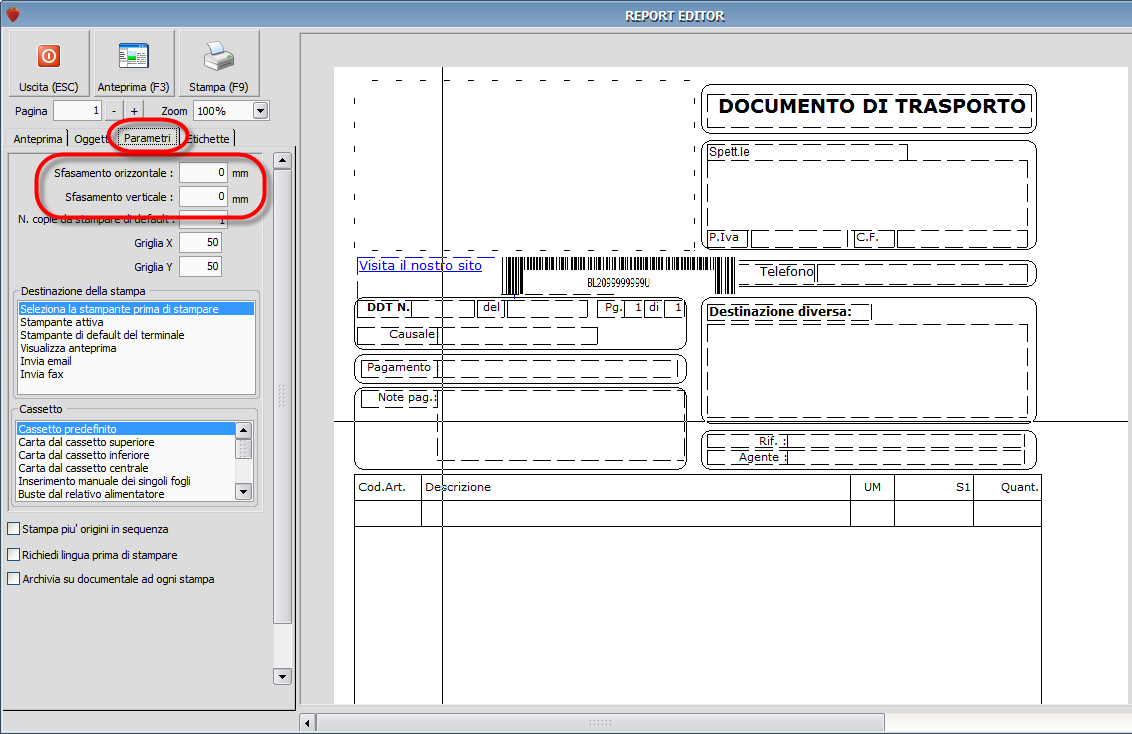Select 'UM' column header
The image size is (1132, 734).
coord(872,487)
